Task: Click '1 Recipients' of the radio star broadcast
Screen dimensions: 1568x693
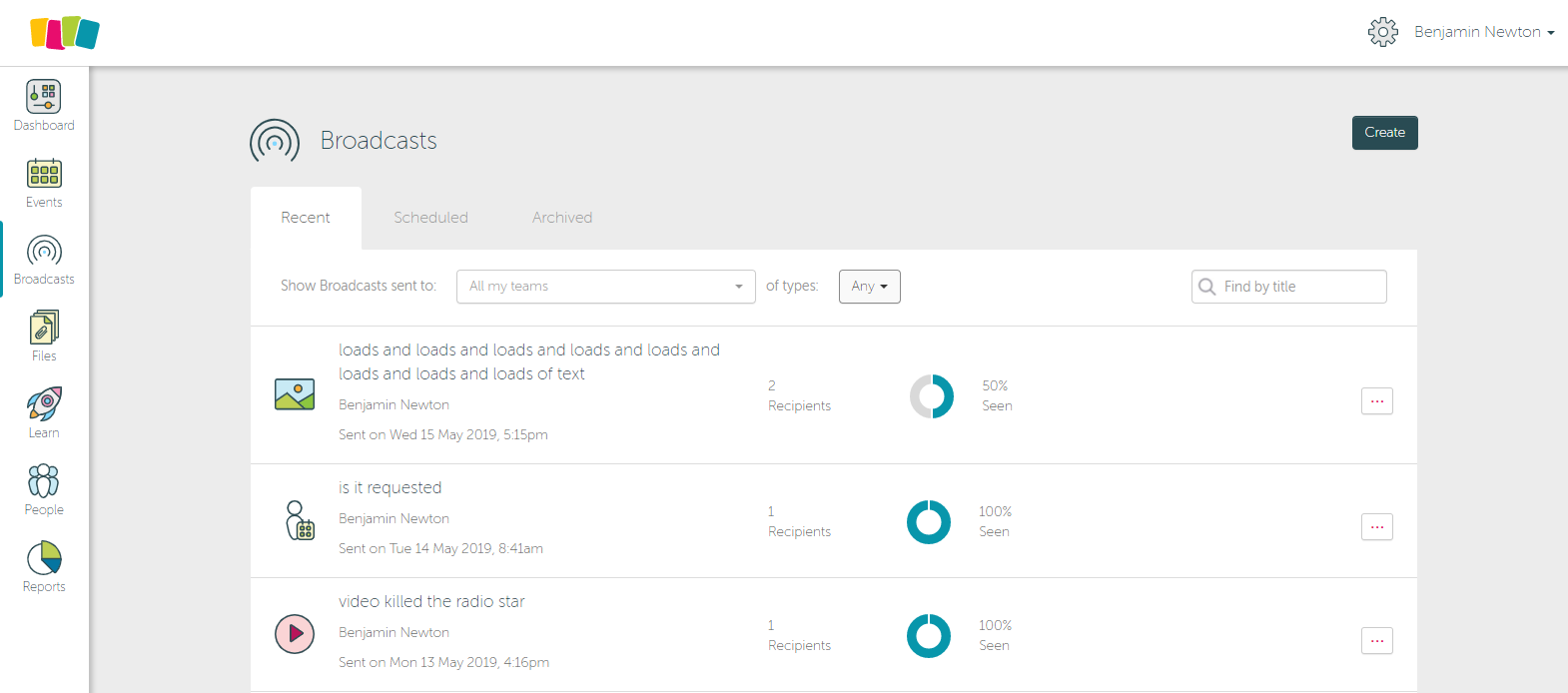Action: click(x=799, y=635)
